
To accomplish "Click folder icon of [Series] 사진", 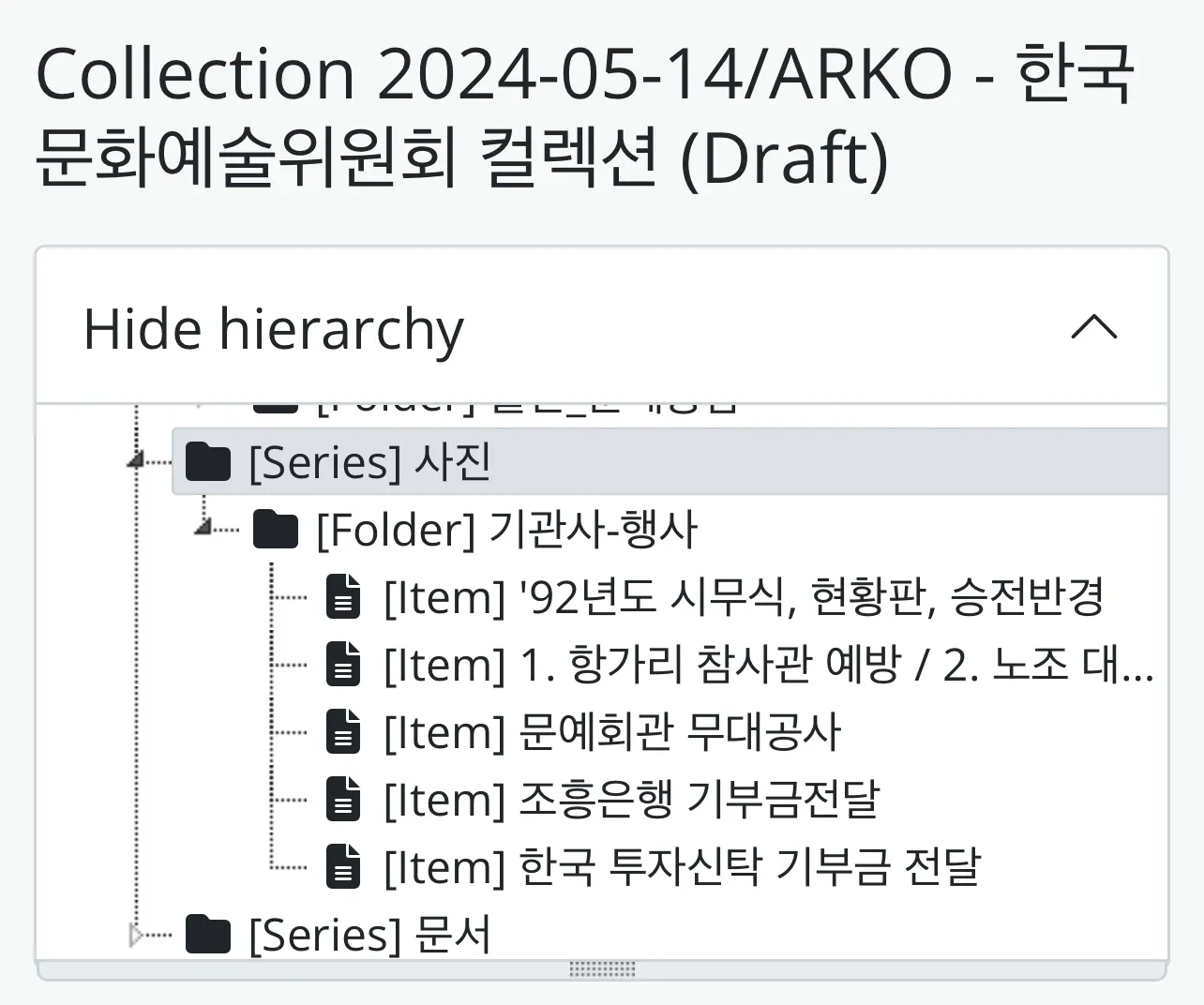I will pyautogui.click(x=208, y=462).
